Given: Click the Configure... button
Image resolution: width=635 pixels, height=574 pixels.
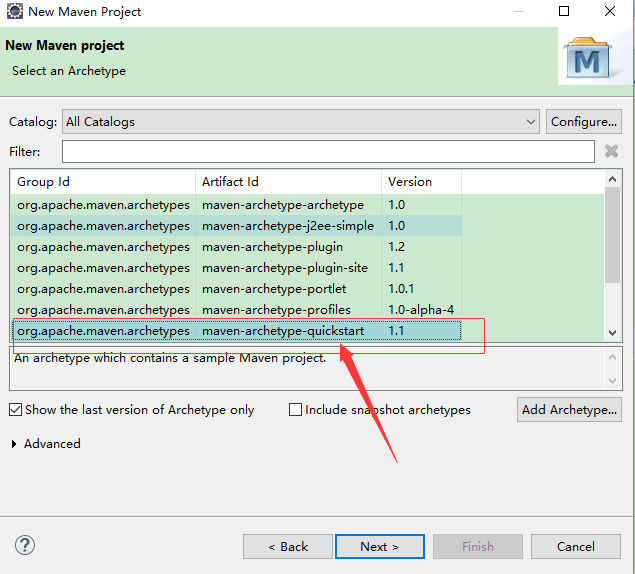Looking at the screenshot, I should tap(584, 122).
